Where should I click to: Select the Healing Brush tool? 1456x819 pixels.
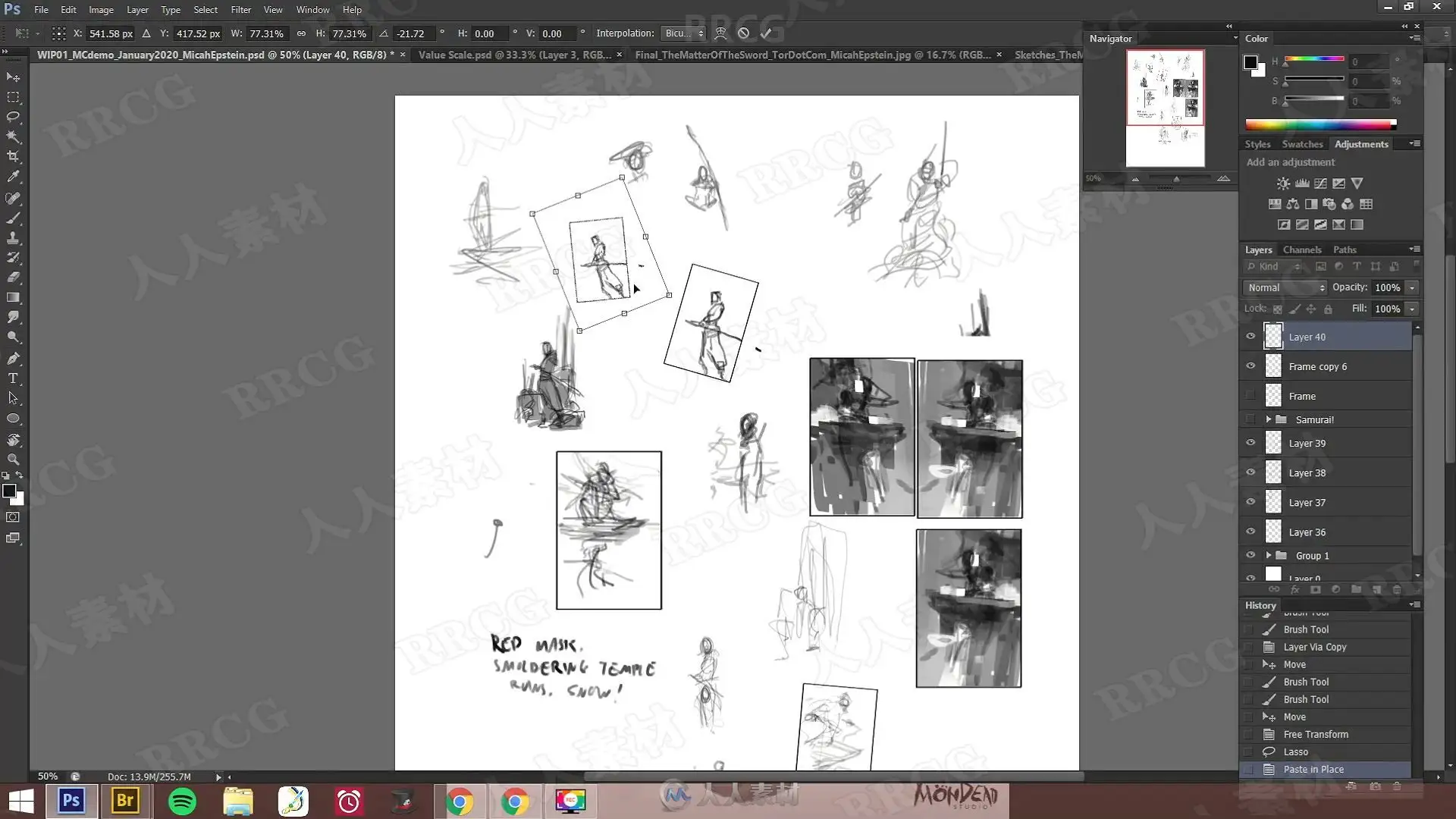click(13, 199)
